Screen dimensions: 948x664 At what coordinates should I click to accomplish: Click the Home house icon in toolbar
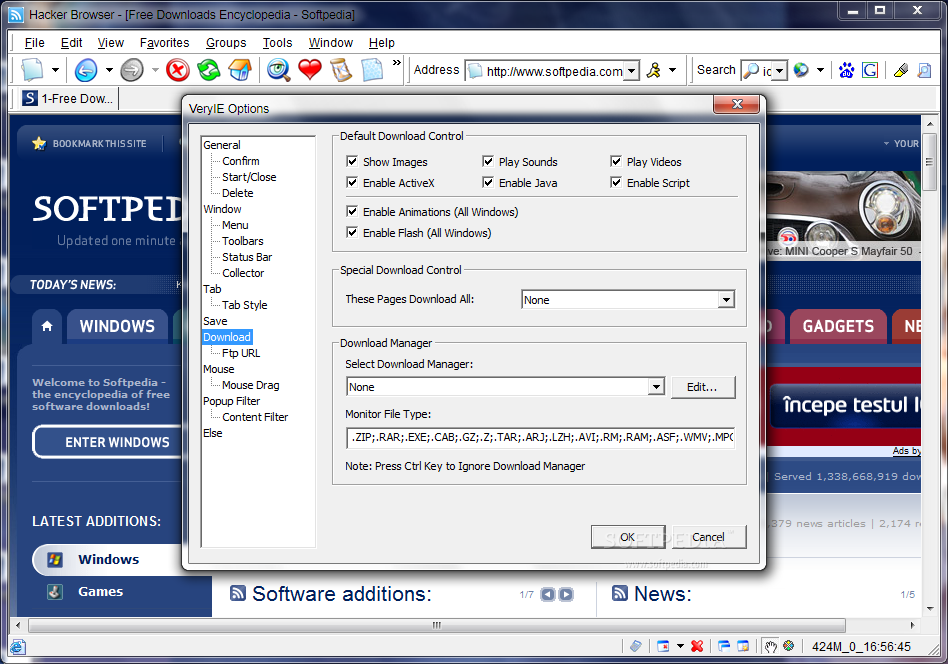tap(240, 70)
